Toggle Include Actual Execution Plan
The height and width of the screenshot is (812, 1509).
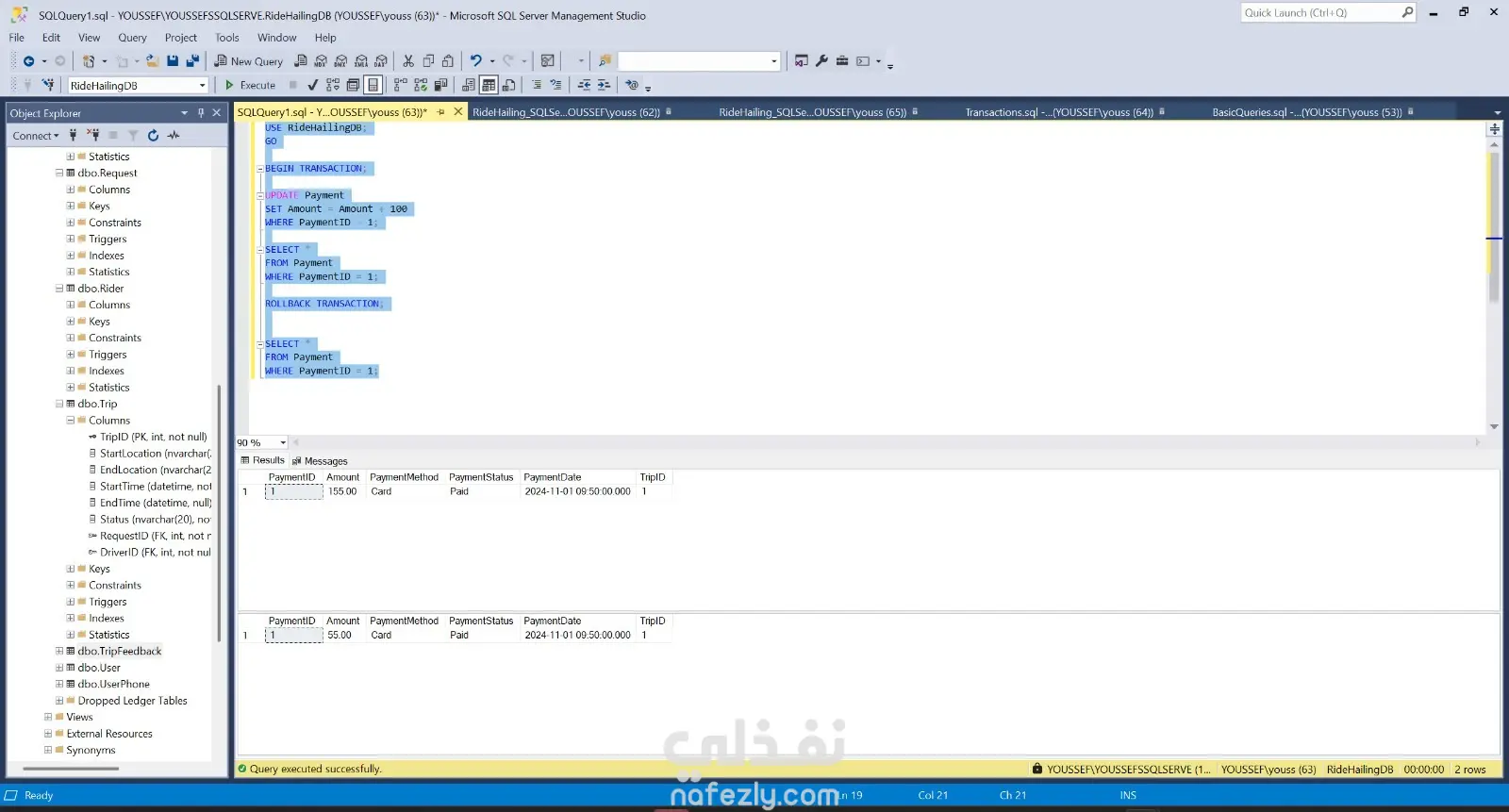pos(401,85)
